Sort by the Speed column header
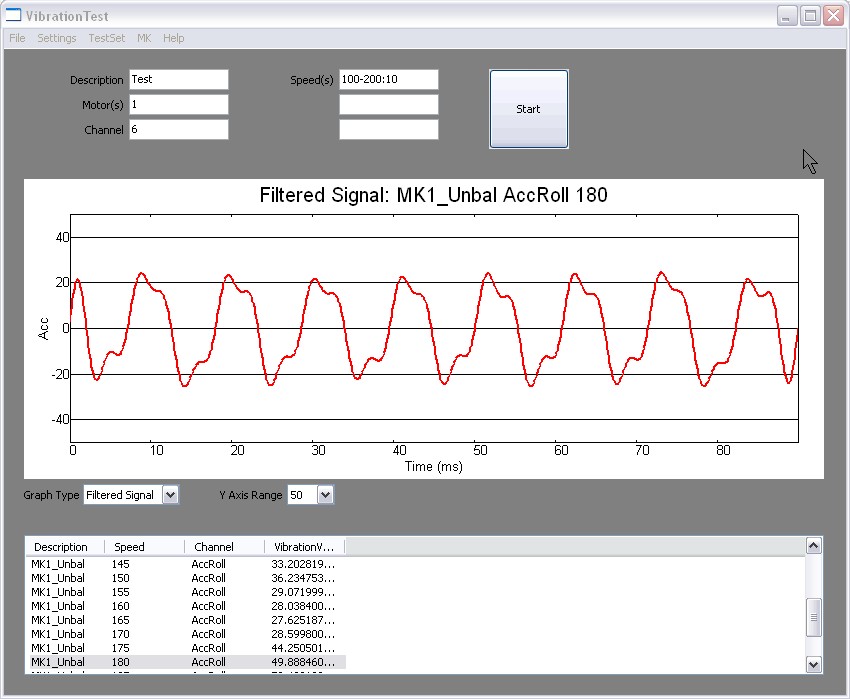850x699 pixels. pos(145,547)
